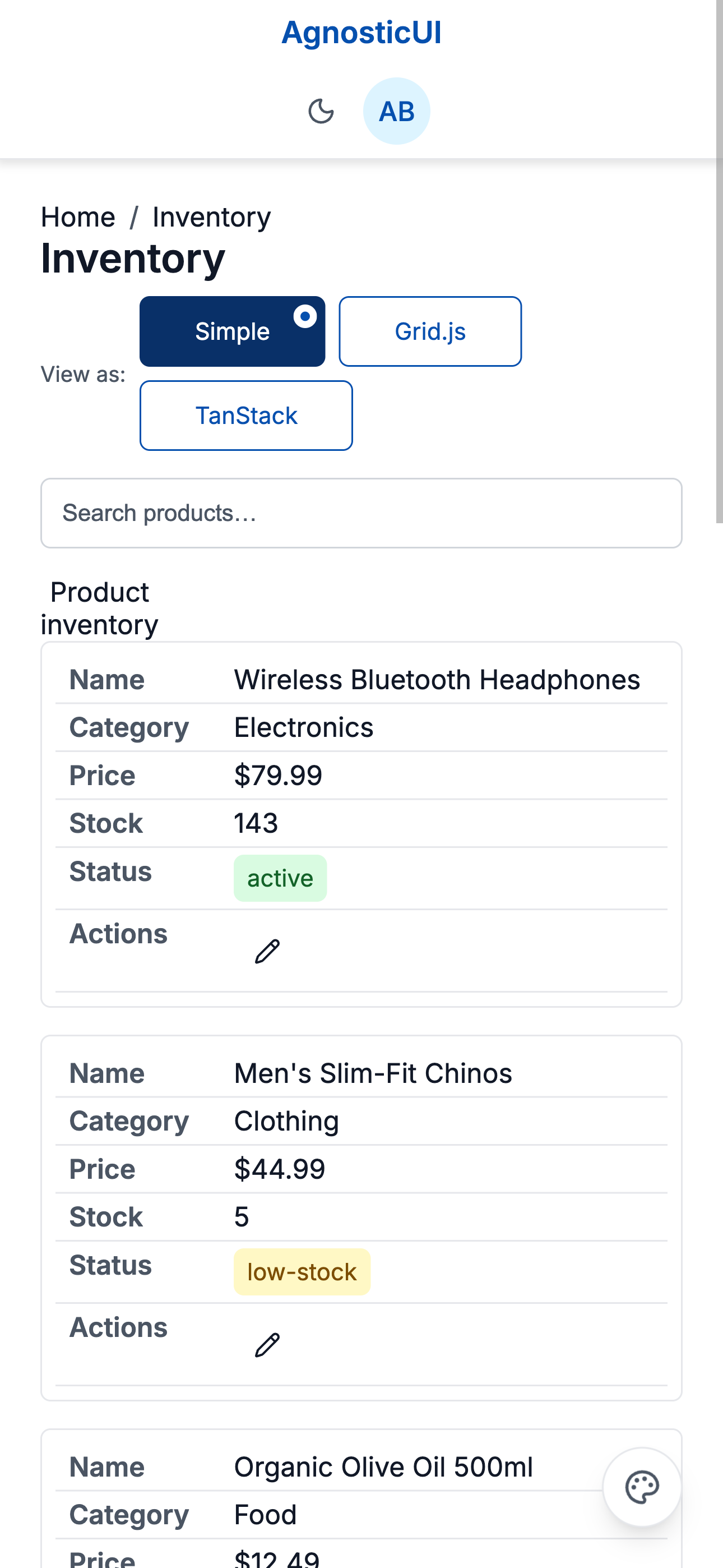Switch view to Grid.js
The height and width of the screenshot is (1568, 723).
(430, 331)
